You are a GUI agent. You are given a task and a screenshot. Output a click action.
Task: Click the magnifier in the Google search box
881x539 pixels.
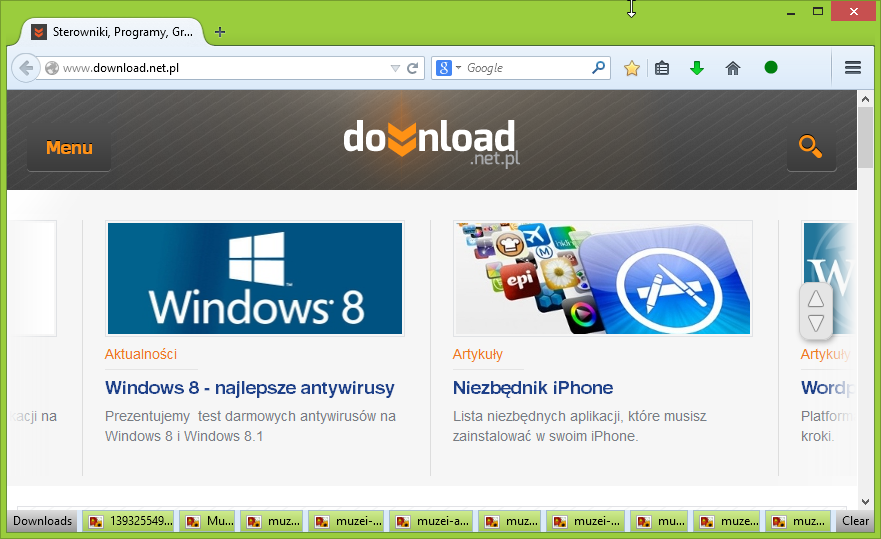pos(599,68)
